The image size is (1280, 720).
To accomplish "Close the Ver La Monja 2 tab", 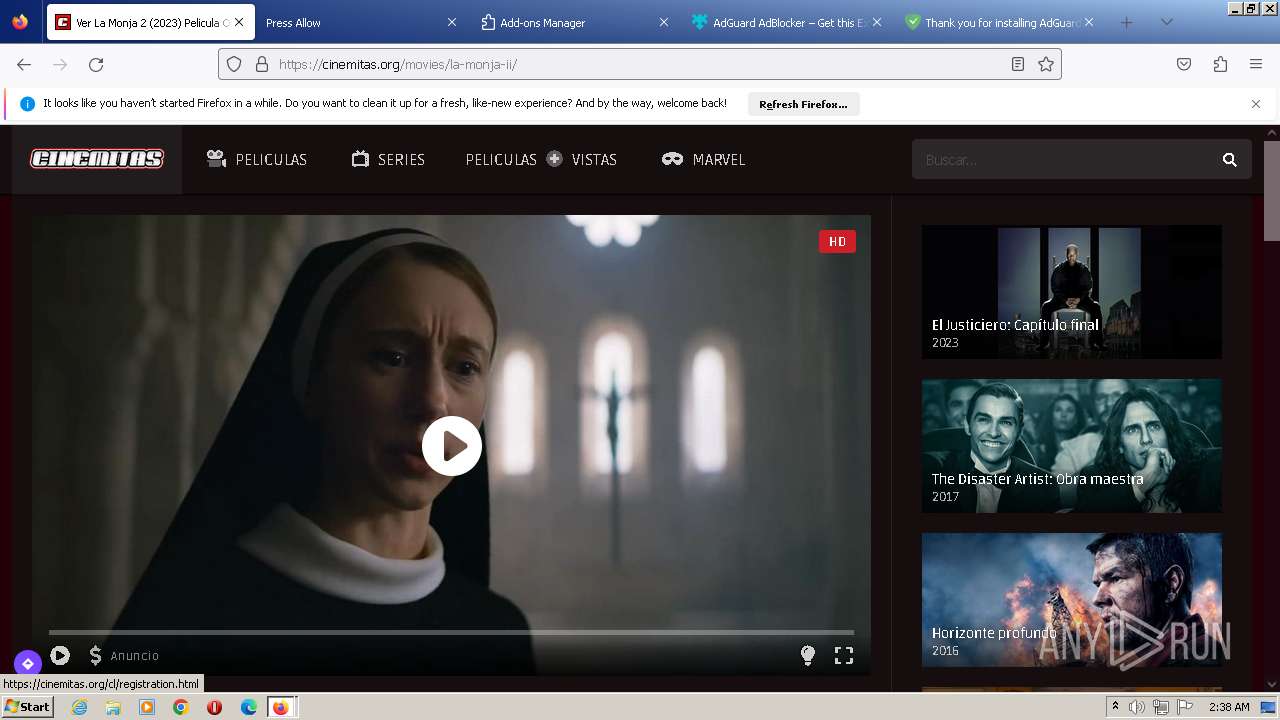I will point(239,22).
